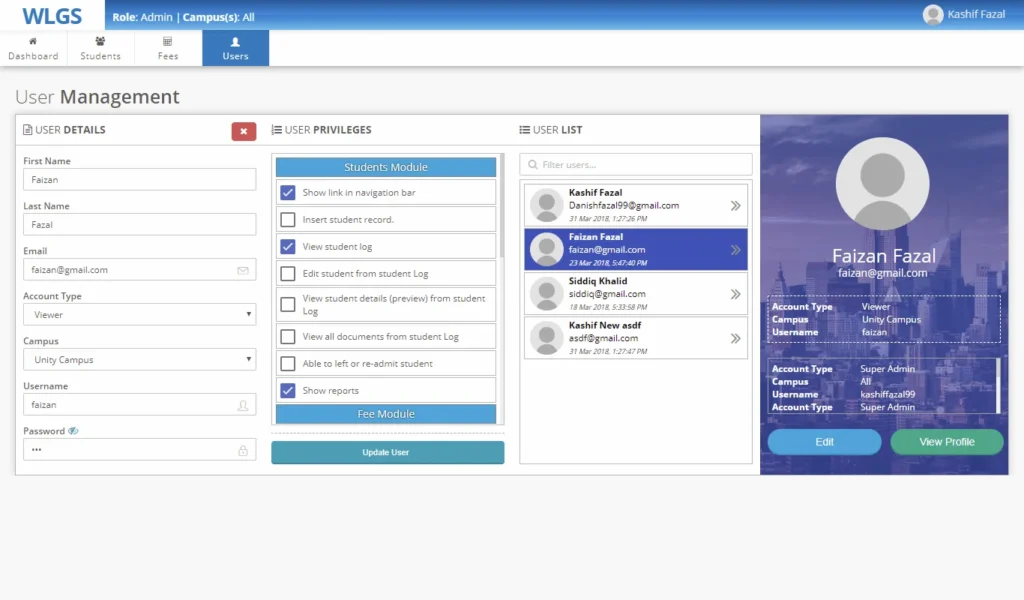This screenshot has height=600, width=1024.
Task: Toggle password visibility eye icon
Action: tap(73, 431)
